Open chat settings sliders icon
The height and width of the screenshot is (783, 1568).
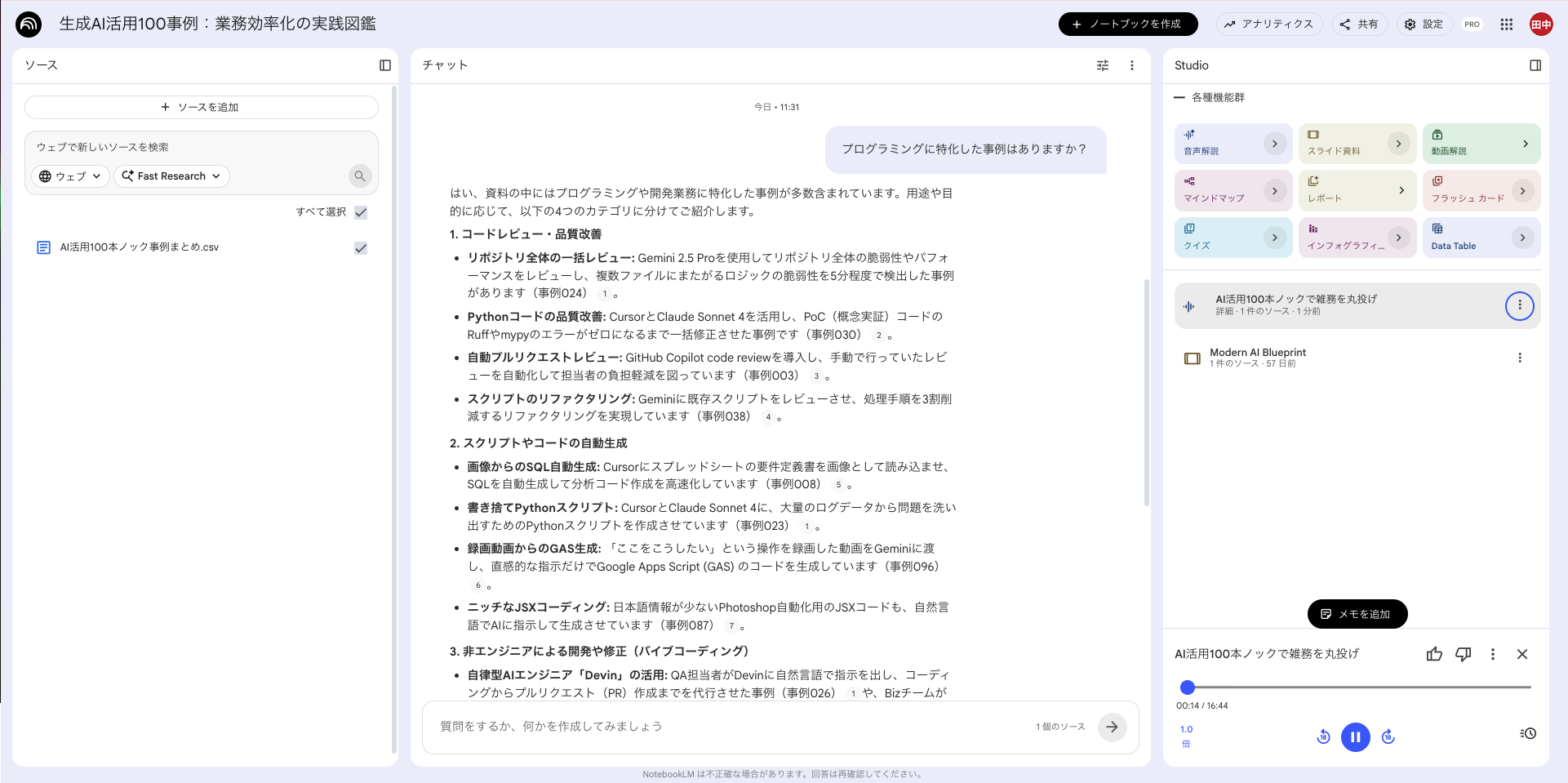(1103, 65)
